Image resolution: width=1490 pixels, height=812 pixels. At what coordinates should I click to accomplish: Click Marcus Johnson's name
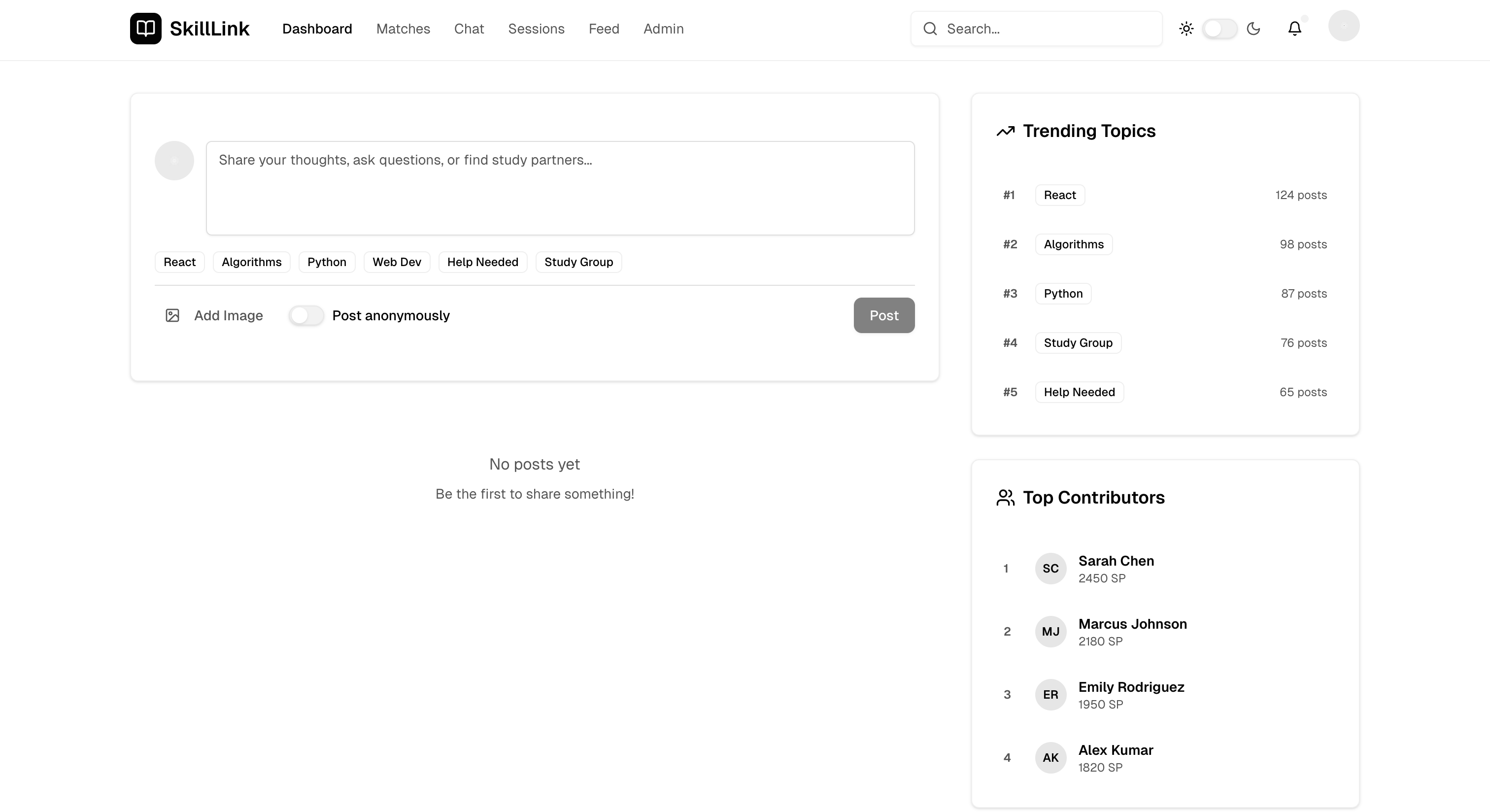[1133, 624]
